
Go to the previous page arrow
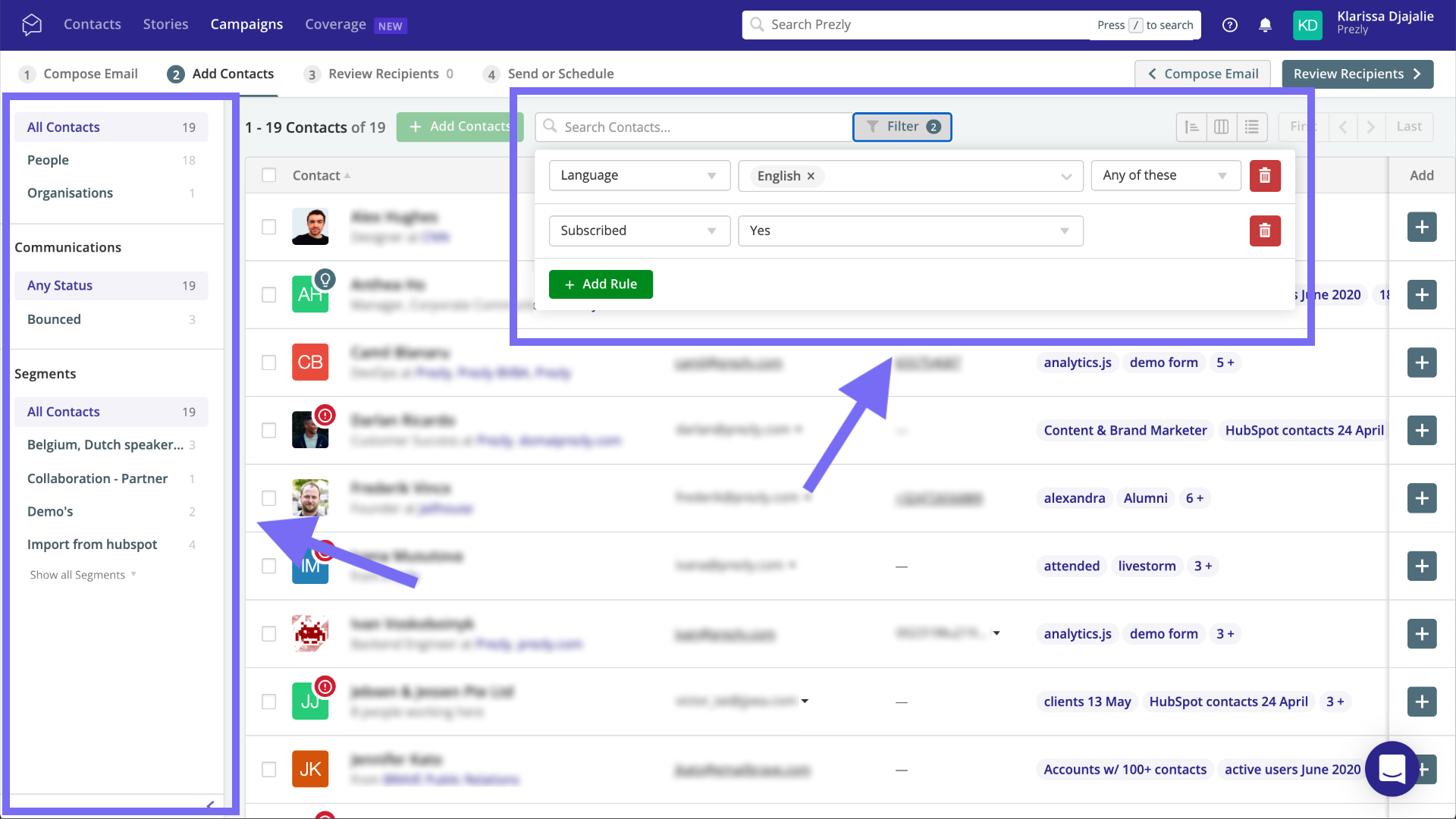[x=1343, y=127]
